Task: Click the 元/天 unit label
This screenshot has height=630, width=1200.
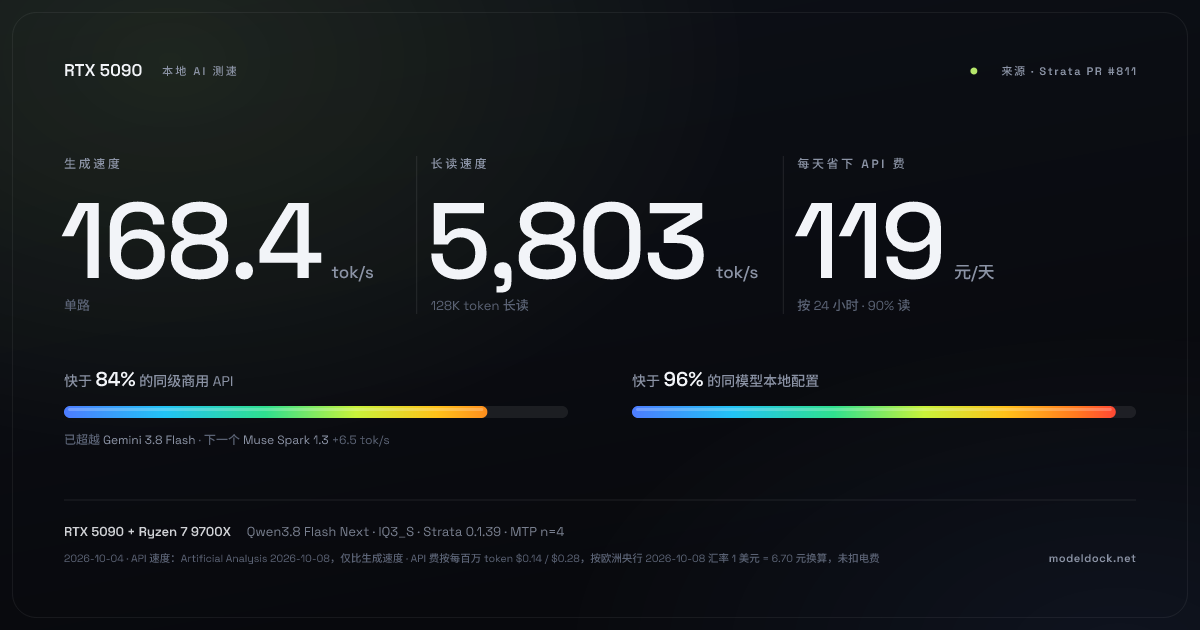Action: 974,272
